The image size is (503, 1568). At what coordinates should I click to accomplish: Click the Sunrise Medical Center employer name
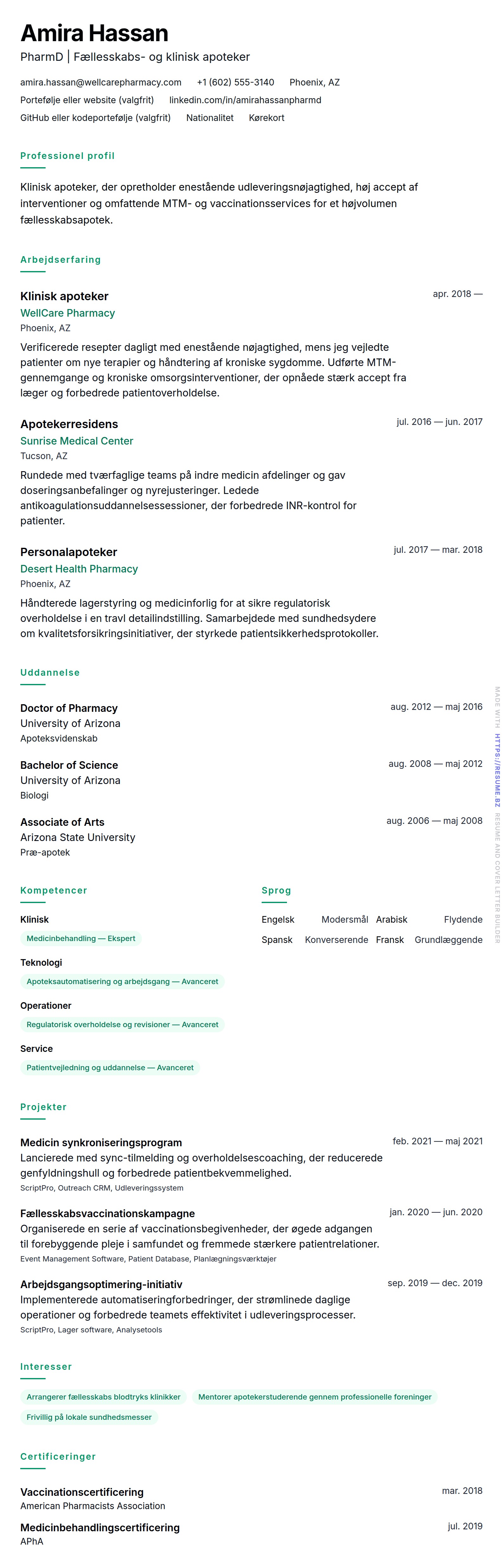77,441
